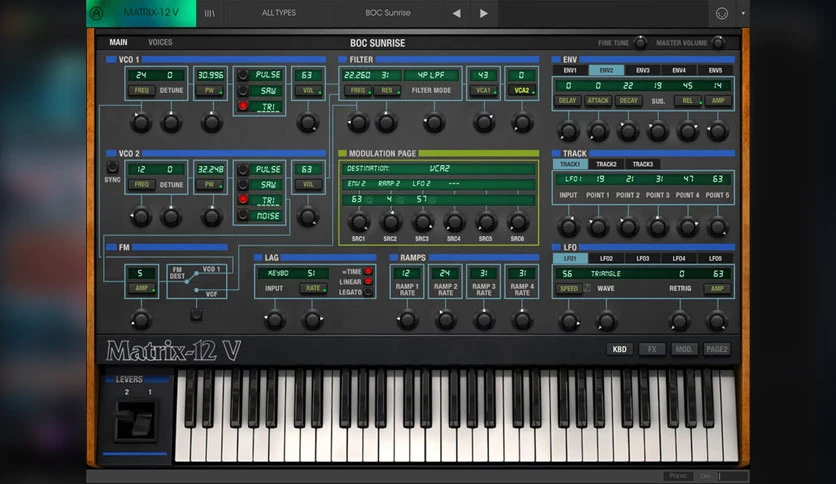Open the ENV 2 modulation source slot
The height and width of the screenshot is (484, 836).
tap(357, 184)
